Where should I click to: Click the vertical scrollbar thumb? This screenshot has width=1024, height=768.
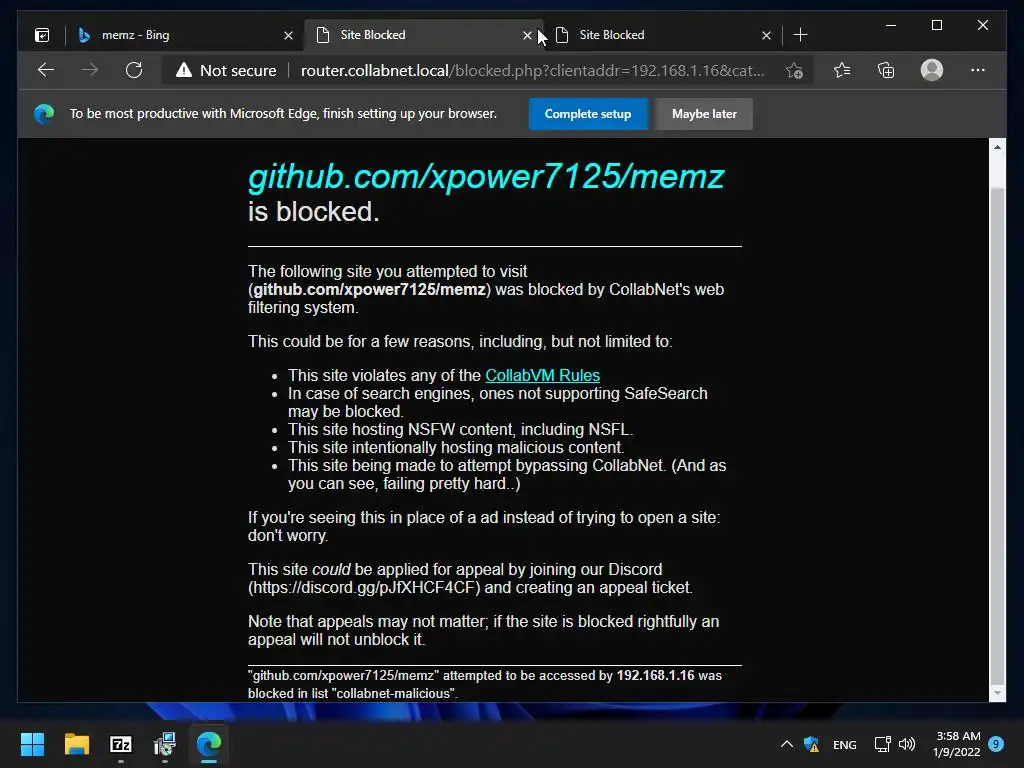997,434
